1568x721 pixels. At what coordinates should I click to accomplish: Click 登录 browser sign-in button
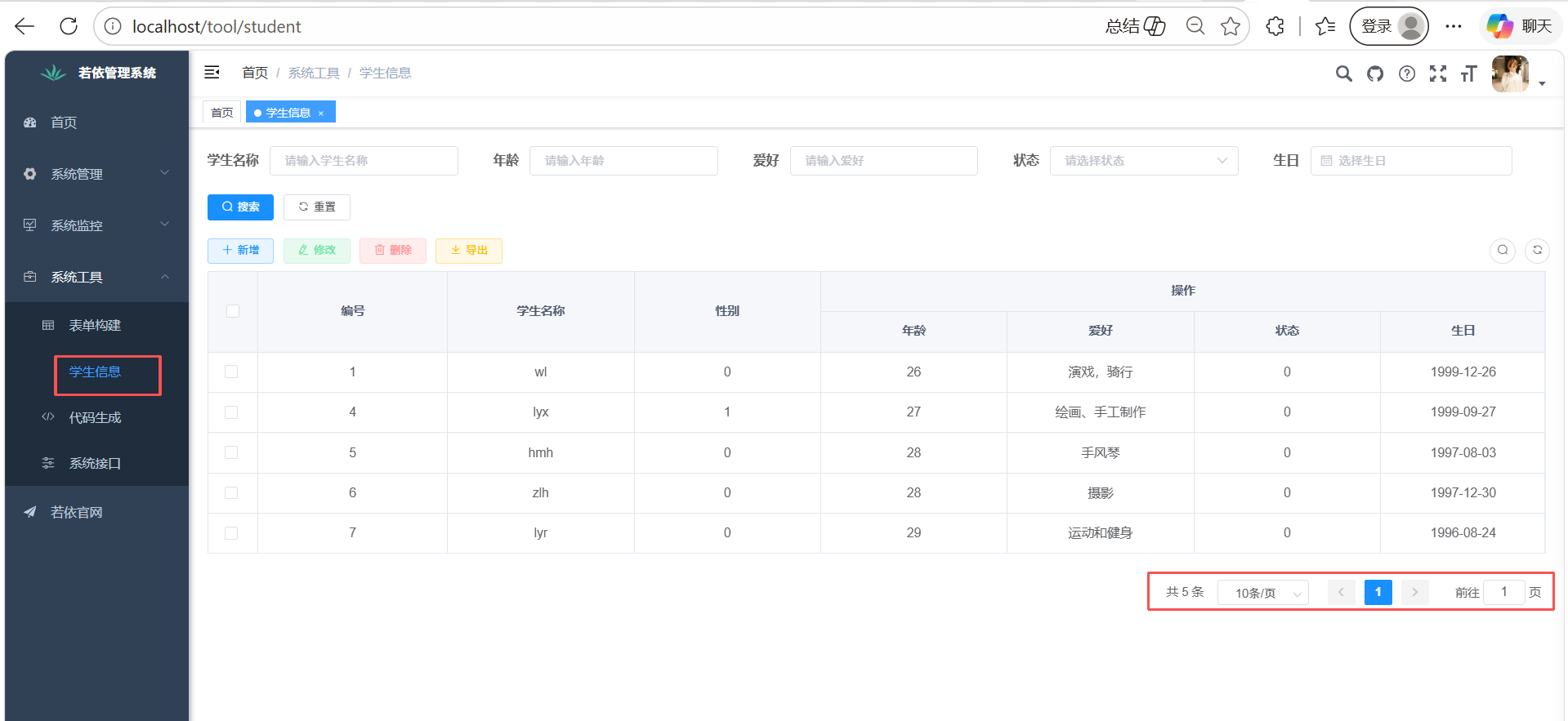point(1389,26)
